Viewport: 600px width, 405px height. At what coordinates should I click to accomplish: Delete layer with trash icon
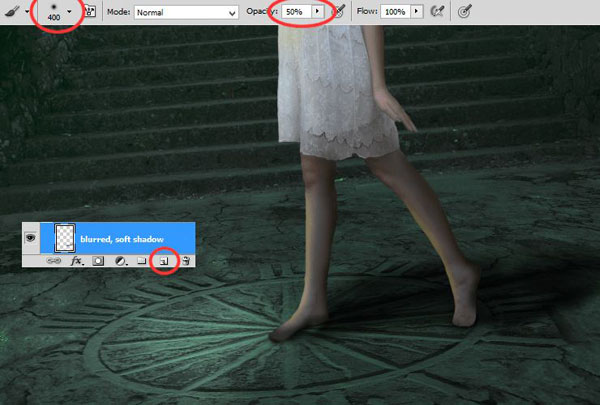(186, 261)
